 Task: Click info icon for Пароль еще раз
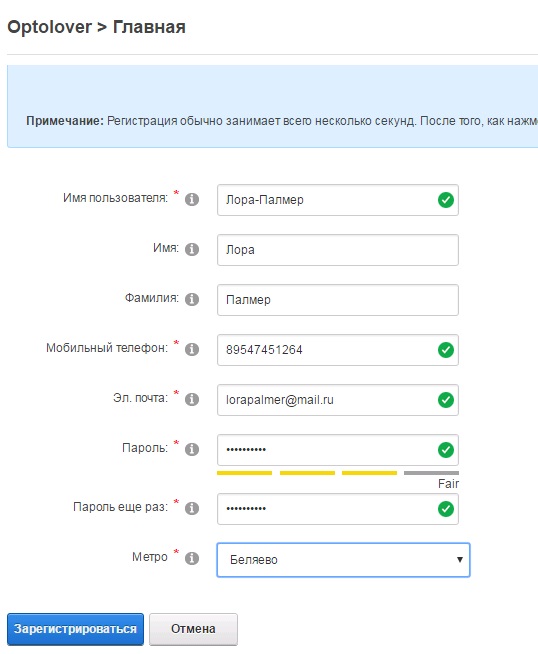191,508
